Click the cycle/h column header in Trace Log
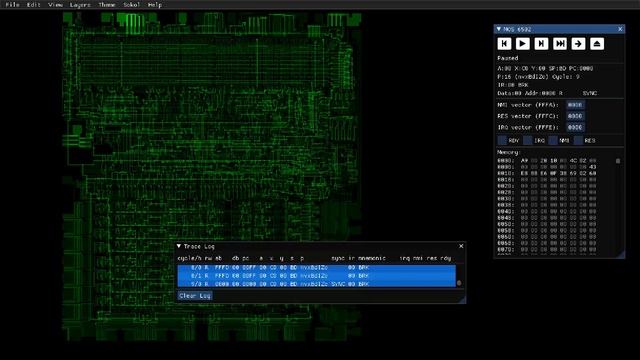Image resolution: width=640 pixels, height=360 pixels. (189, 258)
